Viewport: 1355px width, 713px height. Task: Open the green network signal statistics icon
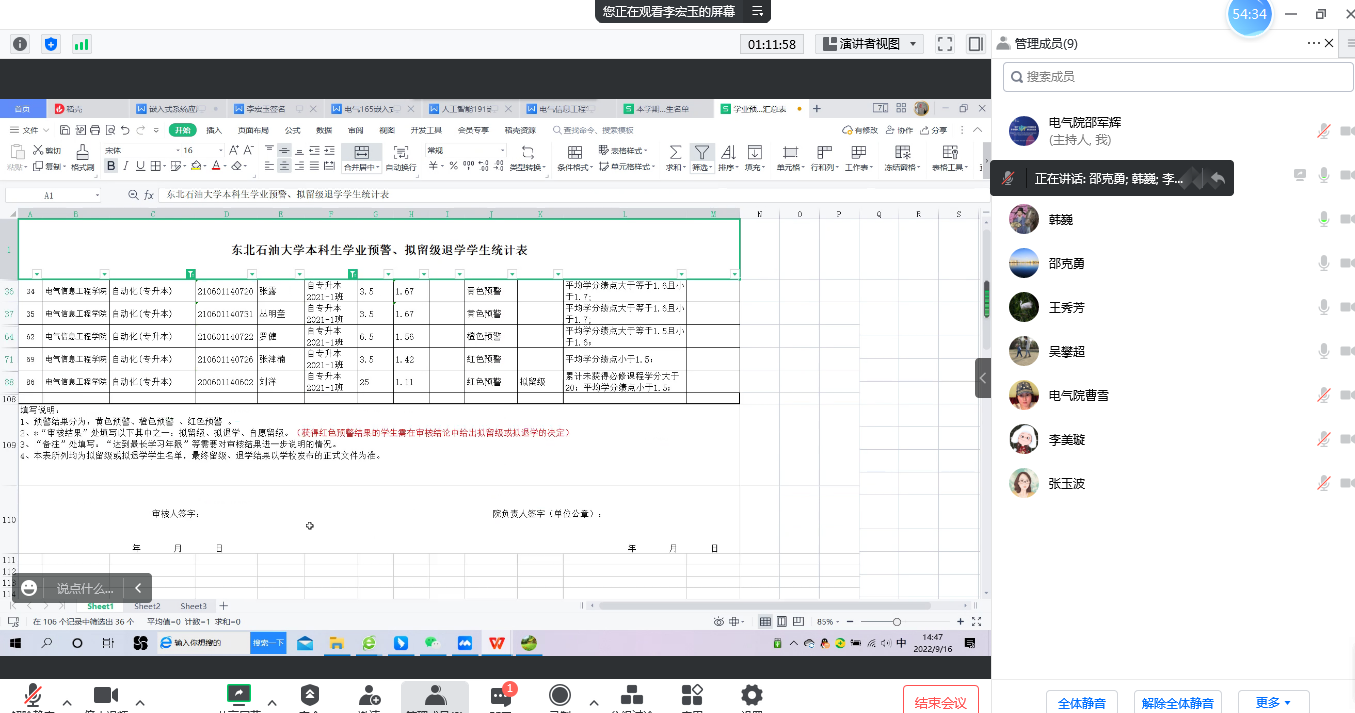click(x=81, y=44)
